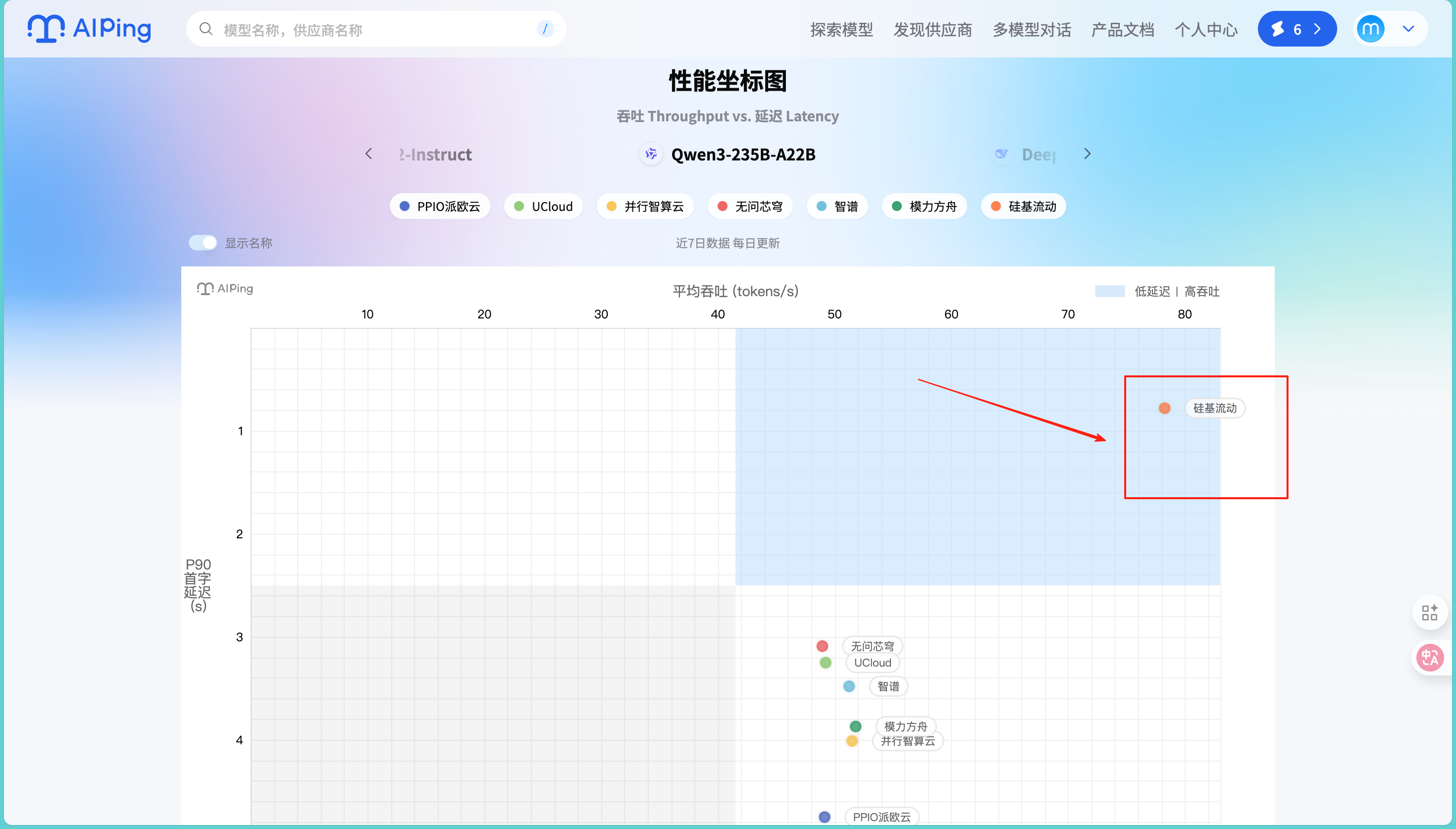Go to previous model with left chevron
Screen dimensions: 1456x829
[369, 154]
